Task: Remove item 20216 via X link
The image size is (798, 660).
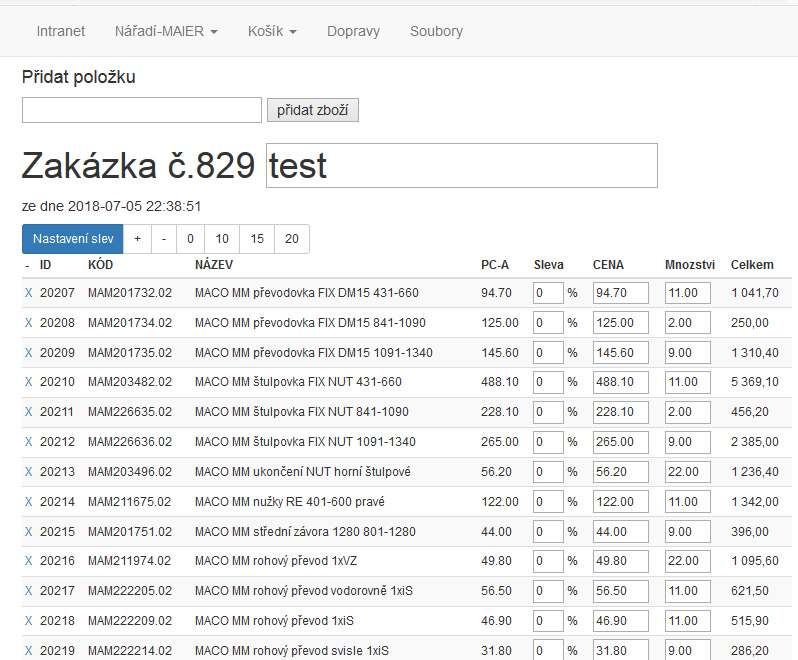Action: tap(28, 561)
